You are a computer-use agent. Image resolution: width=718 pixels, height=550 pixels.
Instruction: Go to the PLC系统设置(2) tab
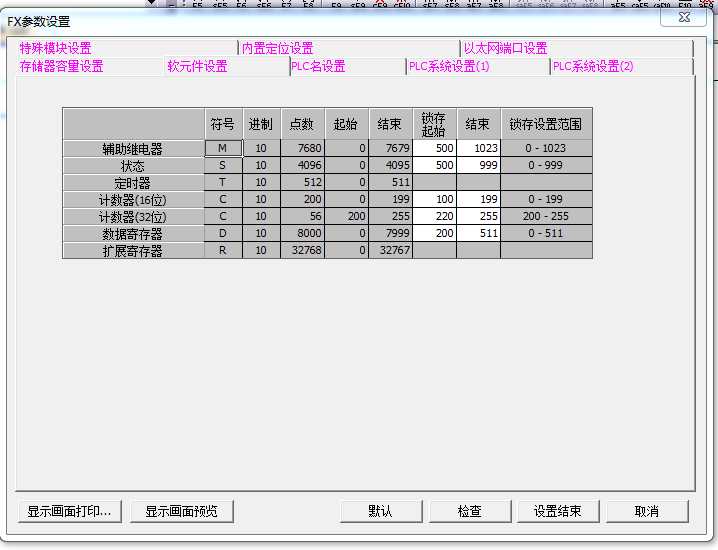(593, 67)
